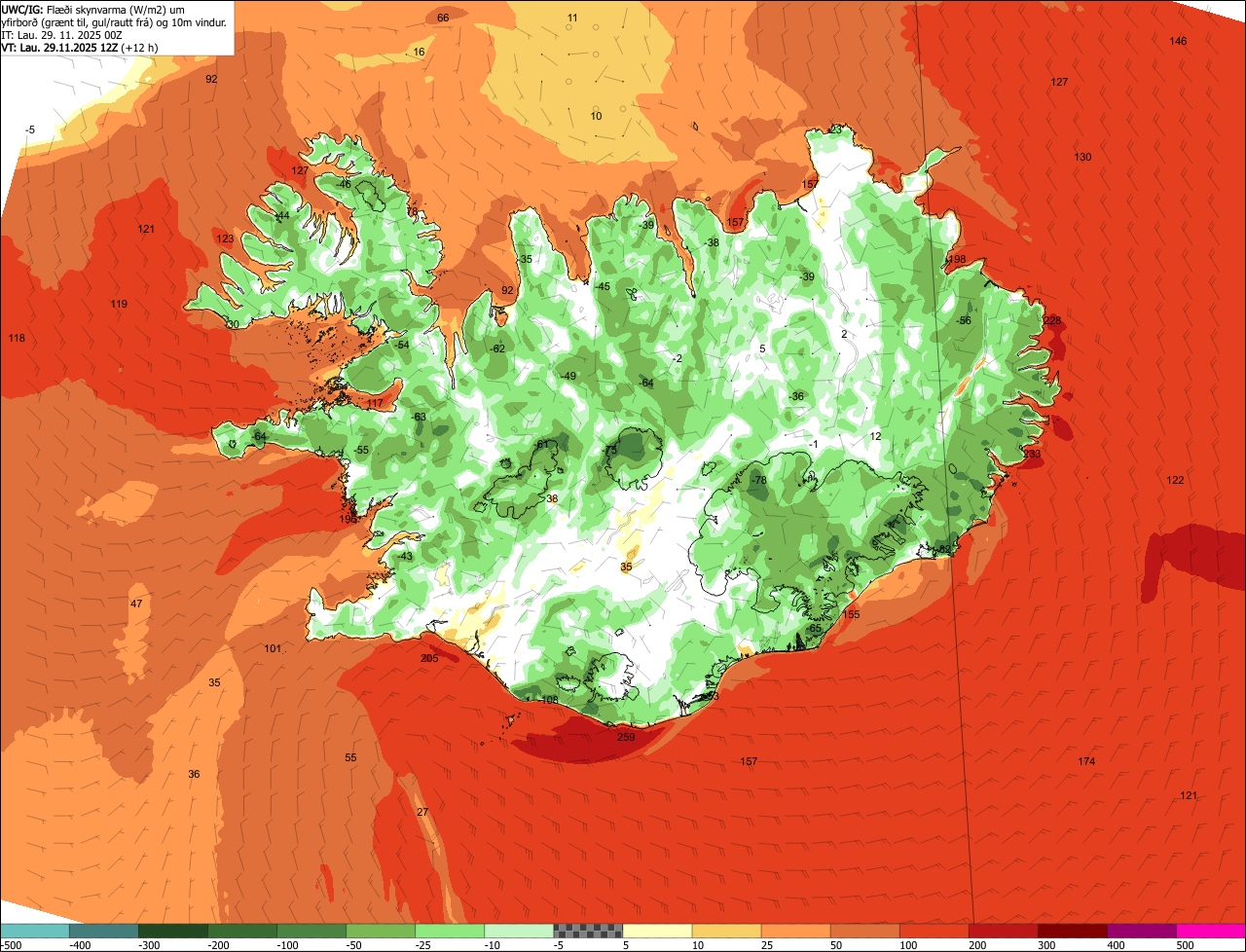This screenshot has width=1246, height=952.
Task: Select the checkered swatch between -5 and 5
Action: [x=589, y=931]
